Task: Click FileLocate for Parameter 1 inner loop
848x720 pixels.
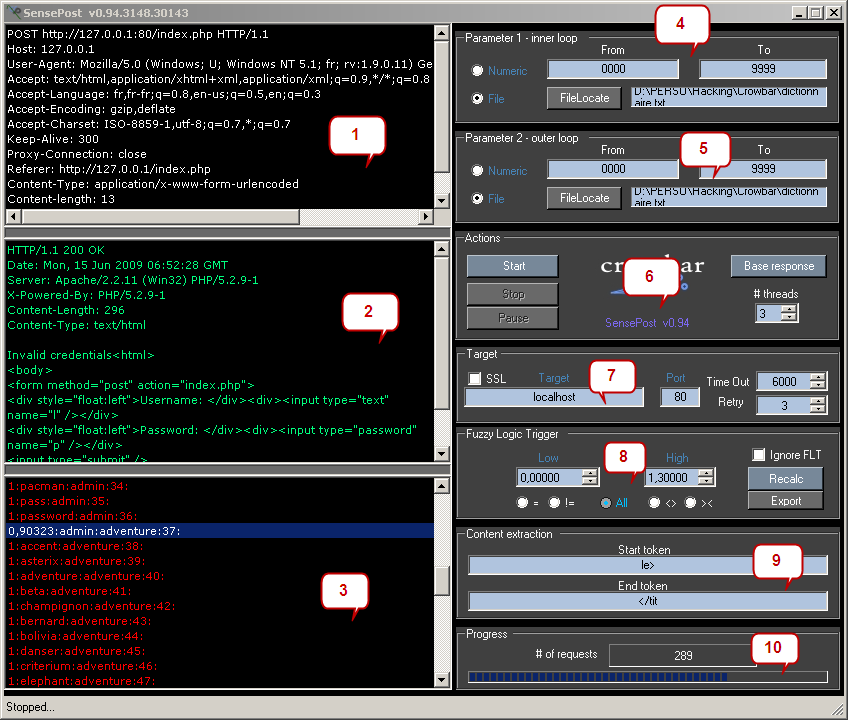Action: pyautogui.click(x=584, y=98)
